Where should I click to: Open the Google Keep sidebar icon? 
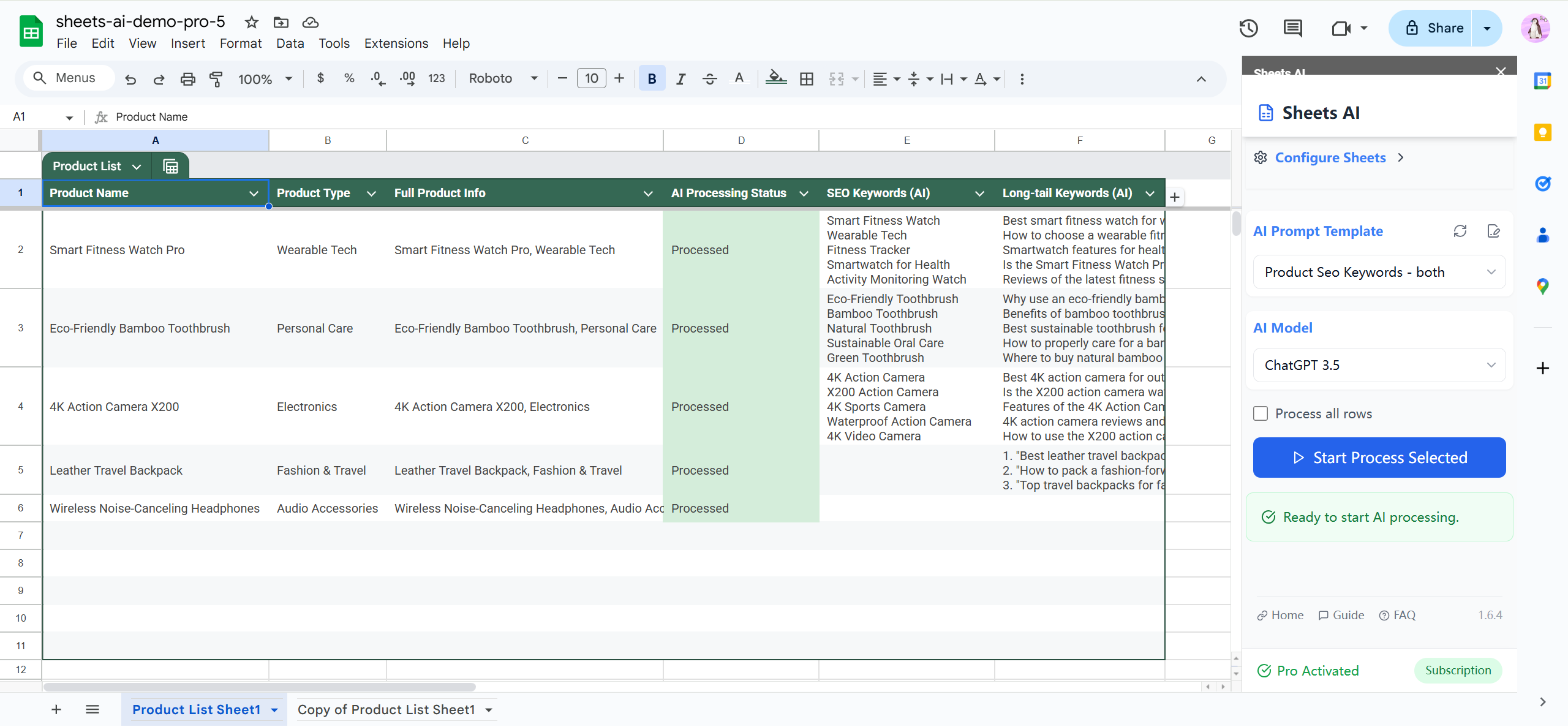(1542, 132)
